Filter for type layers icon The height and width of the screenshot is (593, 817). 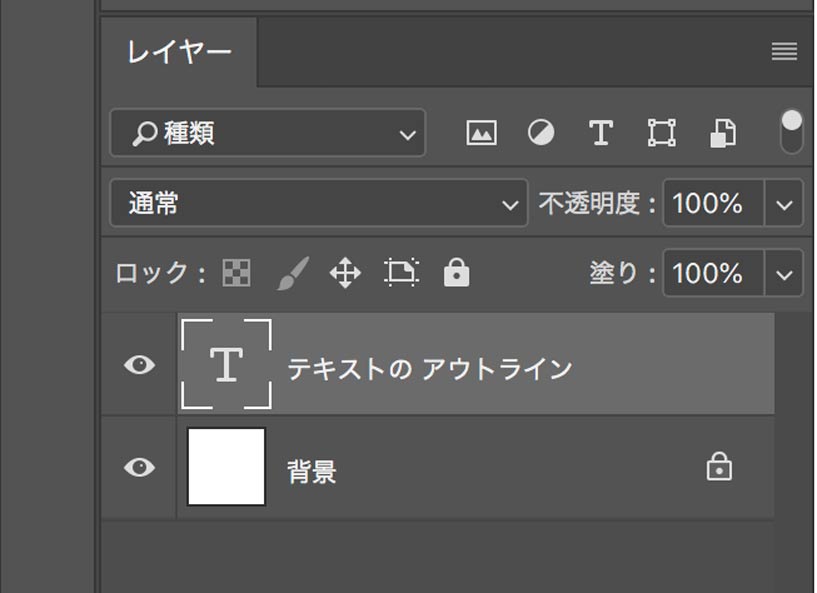pyautogui.click(x=601, y=133)
